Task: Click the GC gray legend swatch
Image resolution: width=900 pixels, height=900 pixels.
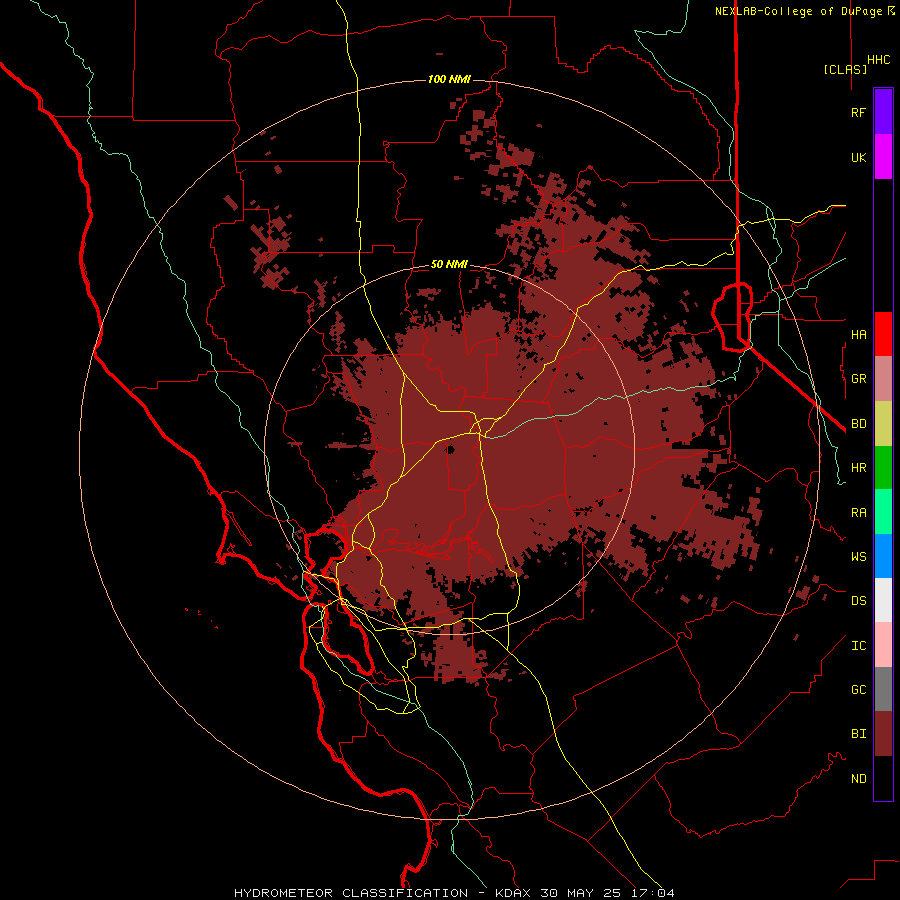Action: click(883, 689)
